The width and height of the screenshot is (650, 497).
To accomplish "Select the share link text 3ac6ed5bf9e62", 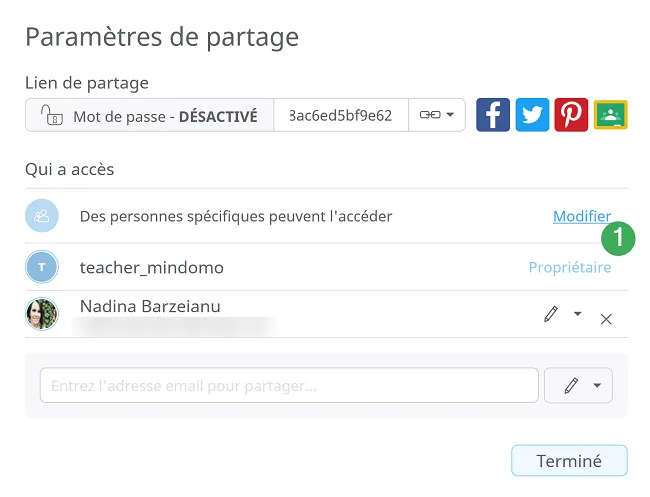I will (341, 115).
